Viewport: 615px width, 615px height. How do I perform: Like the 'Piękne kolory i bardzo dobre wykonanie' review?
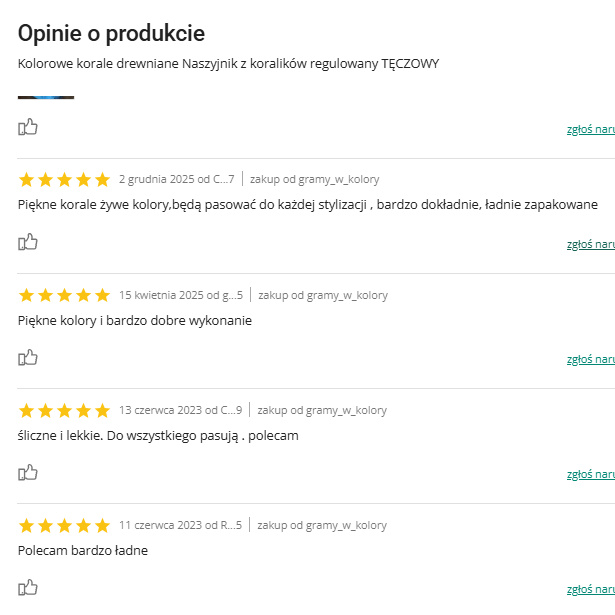click(x=28, y=357)
